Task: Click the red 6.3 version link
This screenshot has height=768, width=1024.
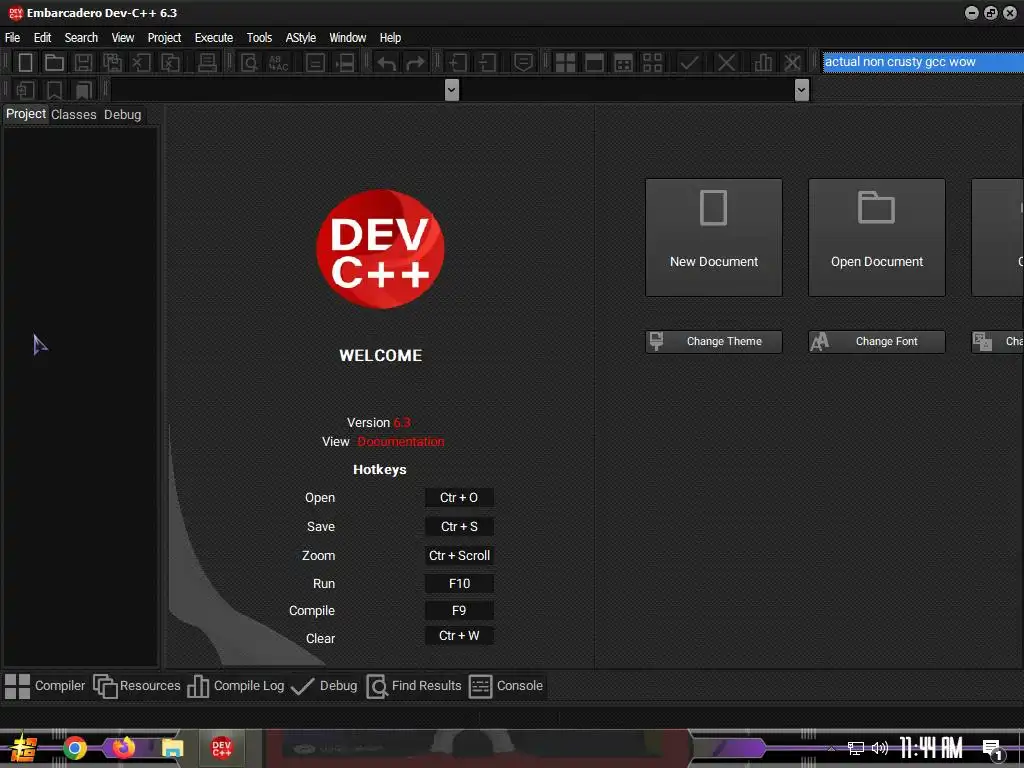Action: pyautogui.click(x=402, y=423)
